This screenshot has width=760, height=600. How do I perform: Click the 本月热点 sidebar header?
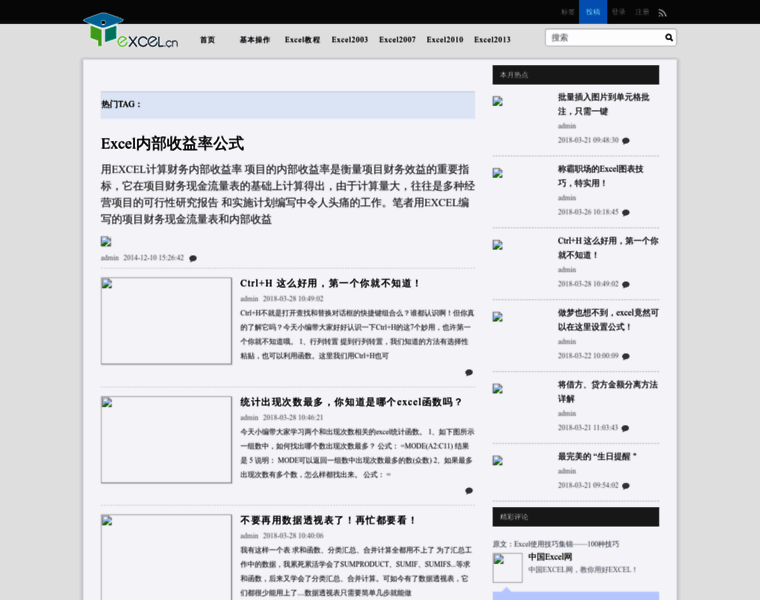pyautogui.click(x=576, y=75)
